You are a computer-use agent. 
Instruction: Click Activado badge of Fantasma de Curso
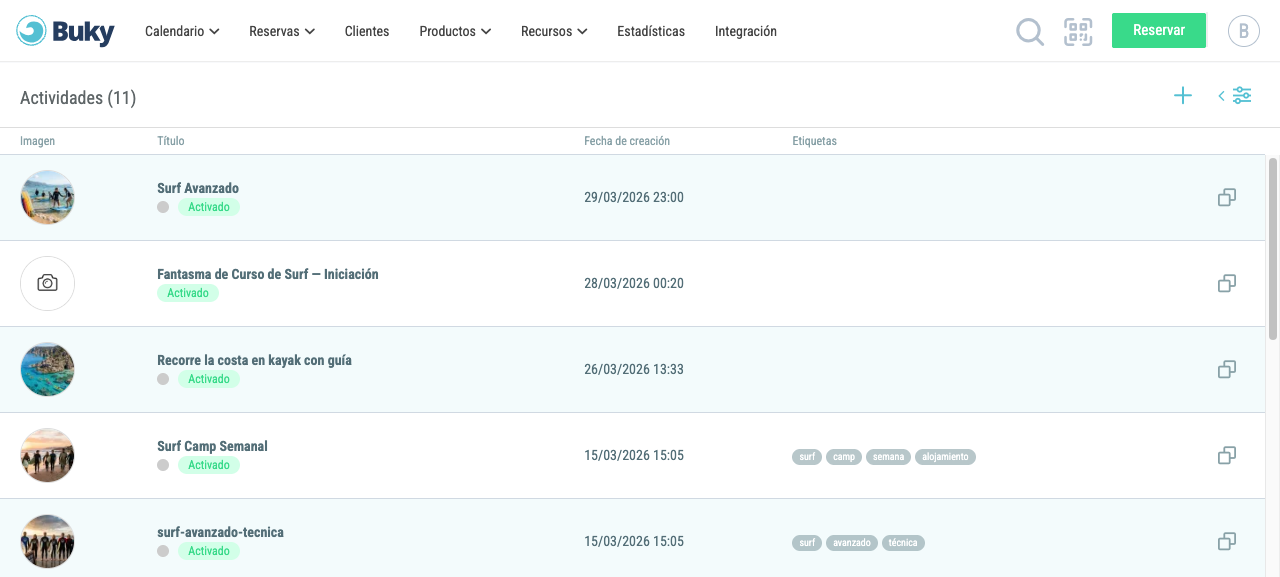point(188,293)
